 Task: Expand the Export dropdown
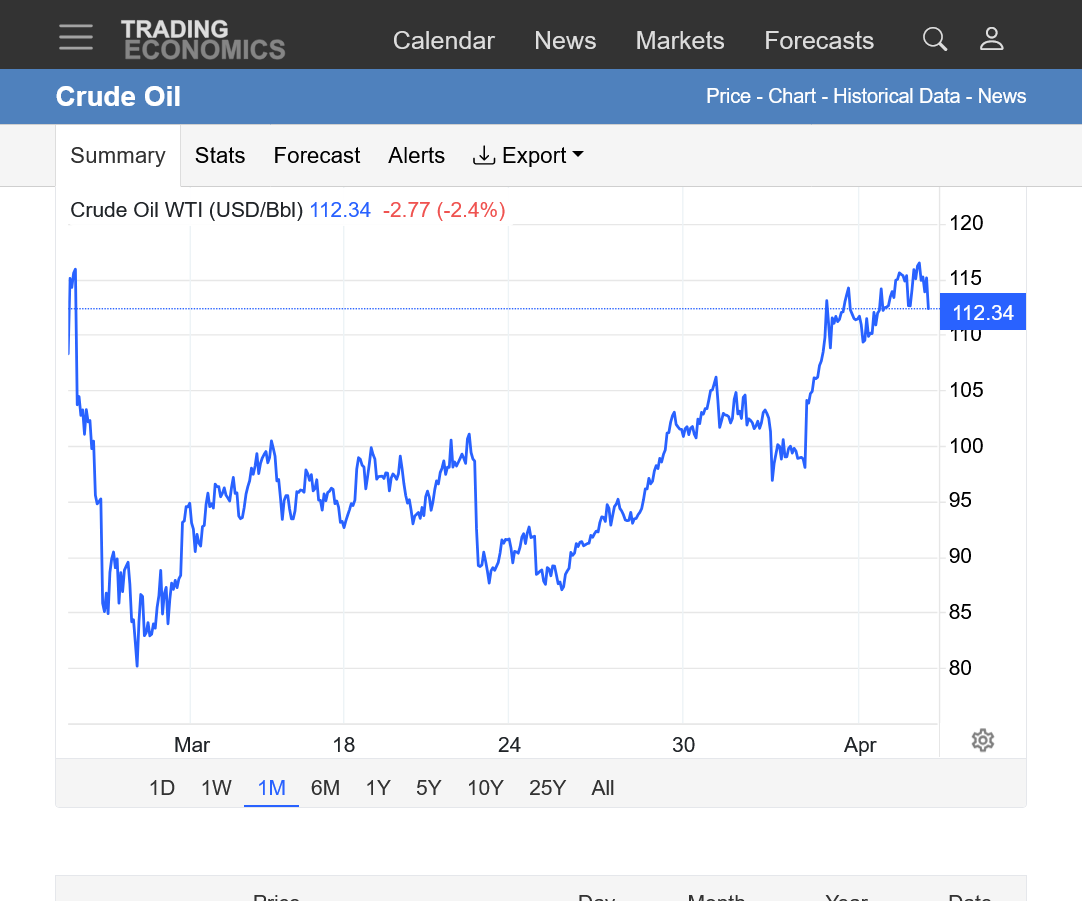[x=528, y=156]
